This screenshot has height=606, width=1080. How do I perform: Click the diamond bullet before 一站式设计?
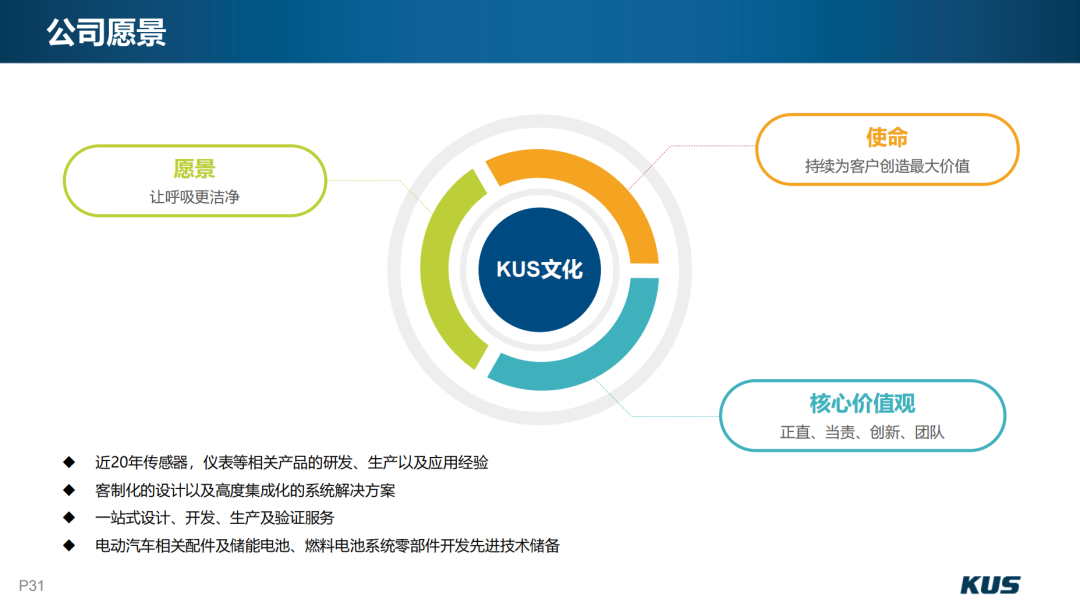pos(69,517)
